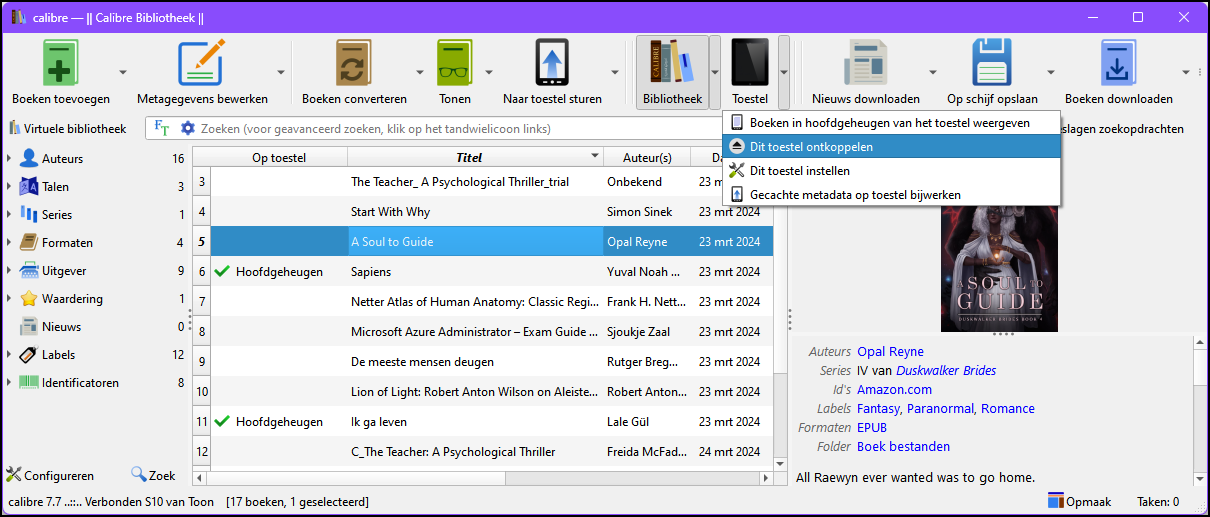The image size is (1210, 517).
Task: Click the Auteurs category icon
Action: point(29,158)
